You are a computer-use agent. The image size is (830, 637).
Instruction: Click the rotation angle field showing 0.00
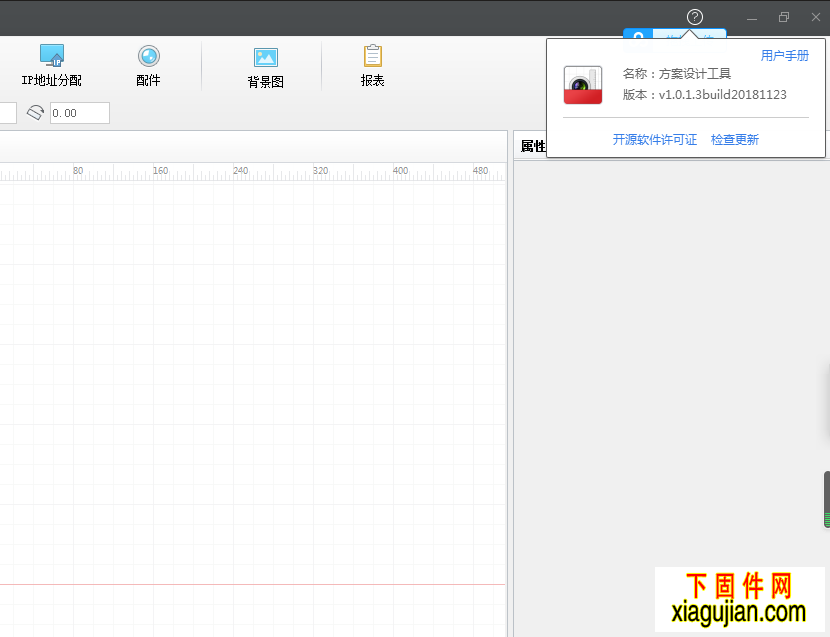coord(80,113)
